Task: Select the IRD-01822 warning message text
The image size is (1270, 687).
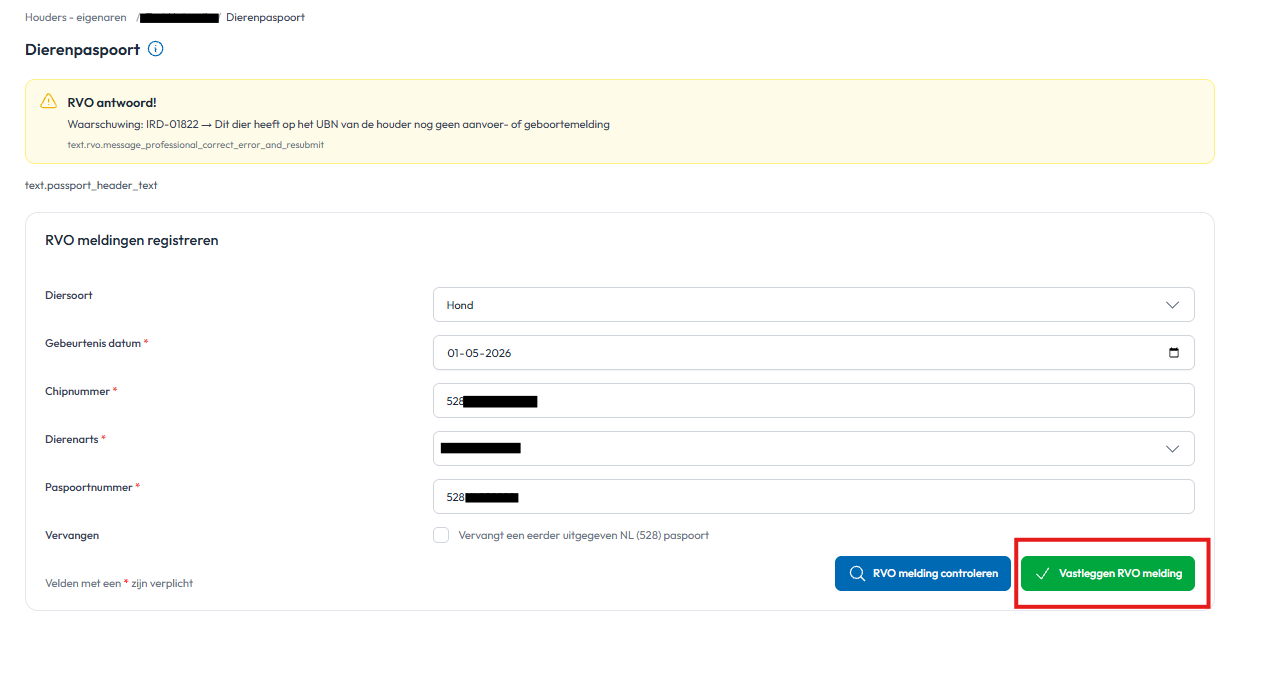Action: click(x=338, y=125)
